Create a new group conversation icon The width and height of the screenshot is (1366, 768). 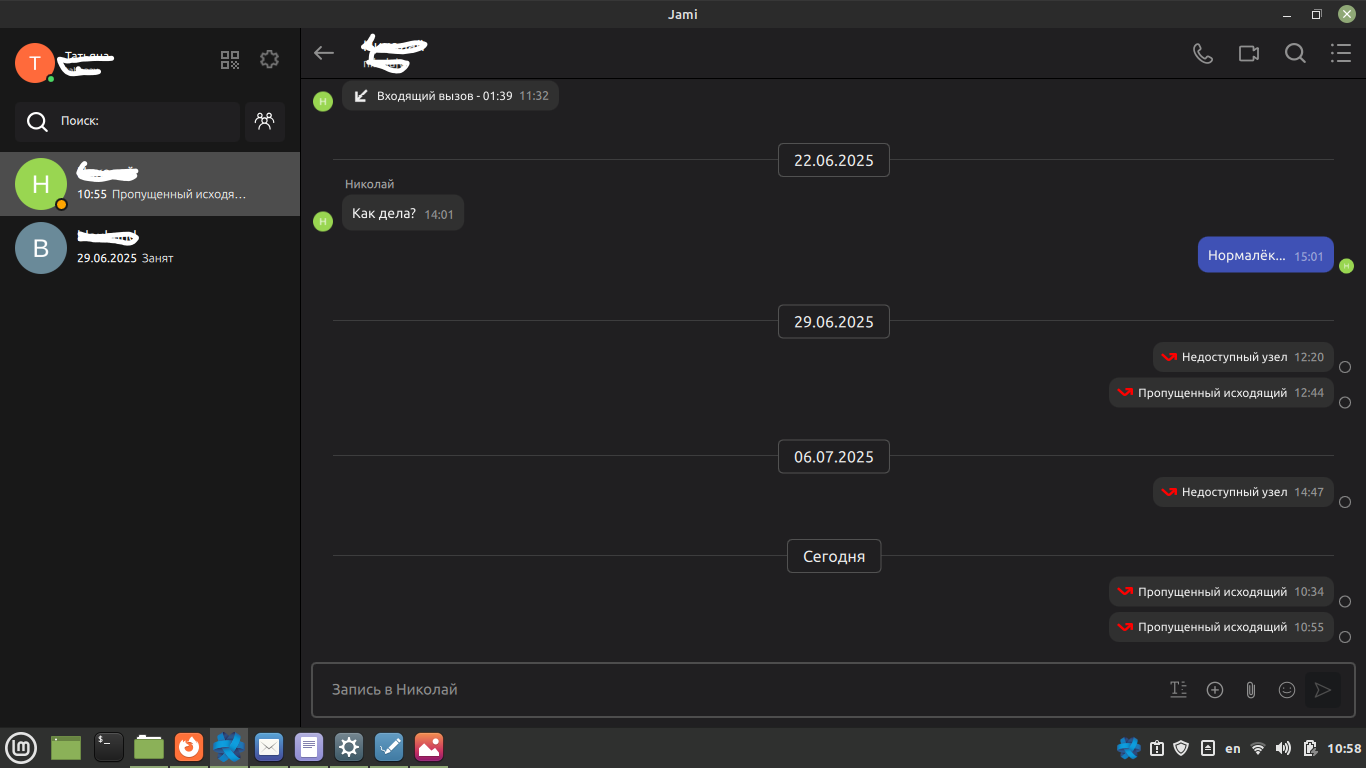point(264,121)
